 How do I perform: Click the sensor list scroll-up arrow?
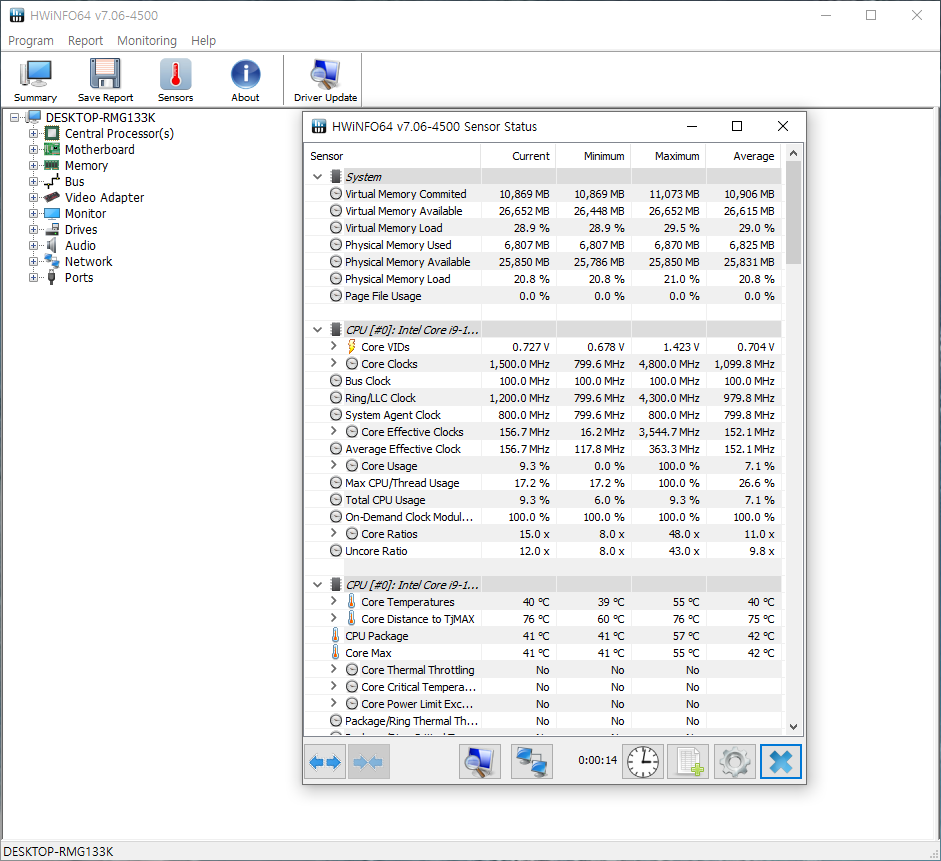coord(793,154)
